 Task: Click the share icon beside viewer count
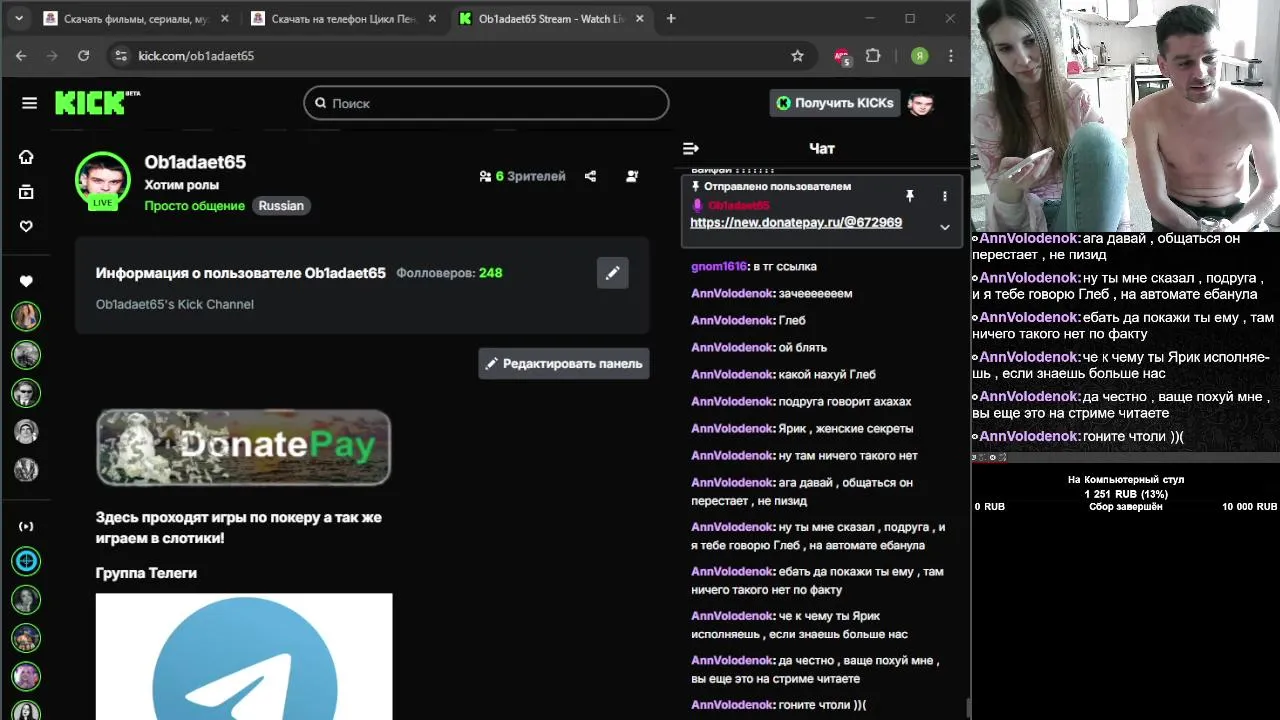point(590,176)
